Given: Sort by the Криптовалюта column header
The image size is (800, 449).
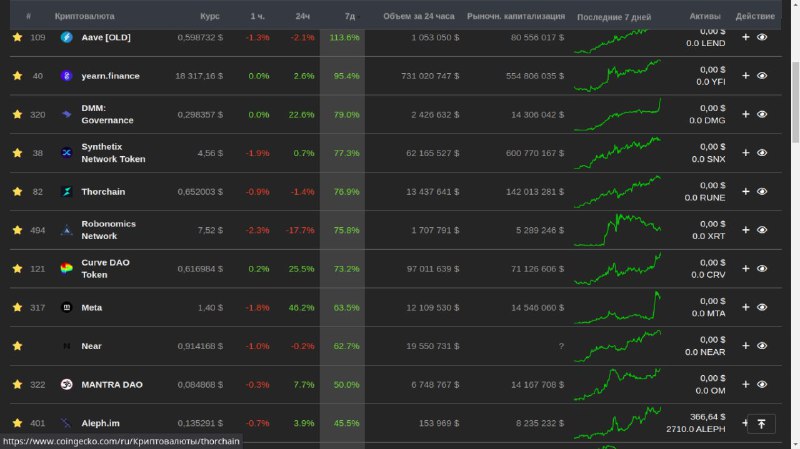Looking at the screenshot, I should pyautogui.click(x=85, y=16).
